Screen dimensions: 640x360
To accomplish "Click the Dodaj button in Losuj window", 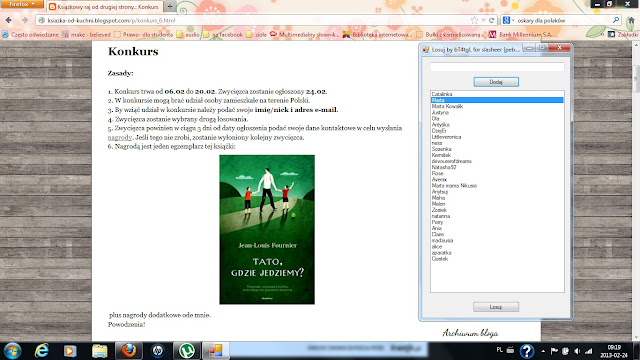I will [x=496, y=82].
